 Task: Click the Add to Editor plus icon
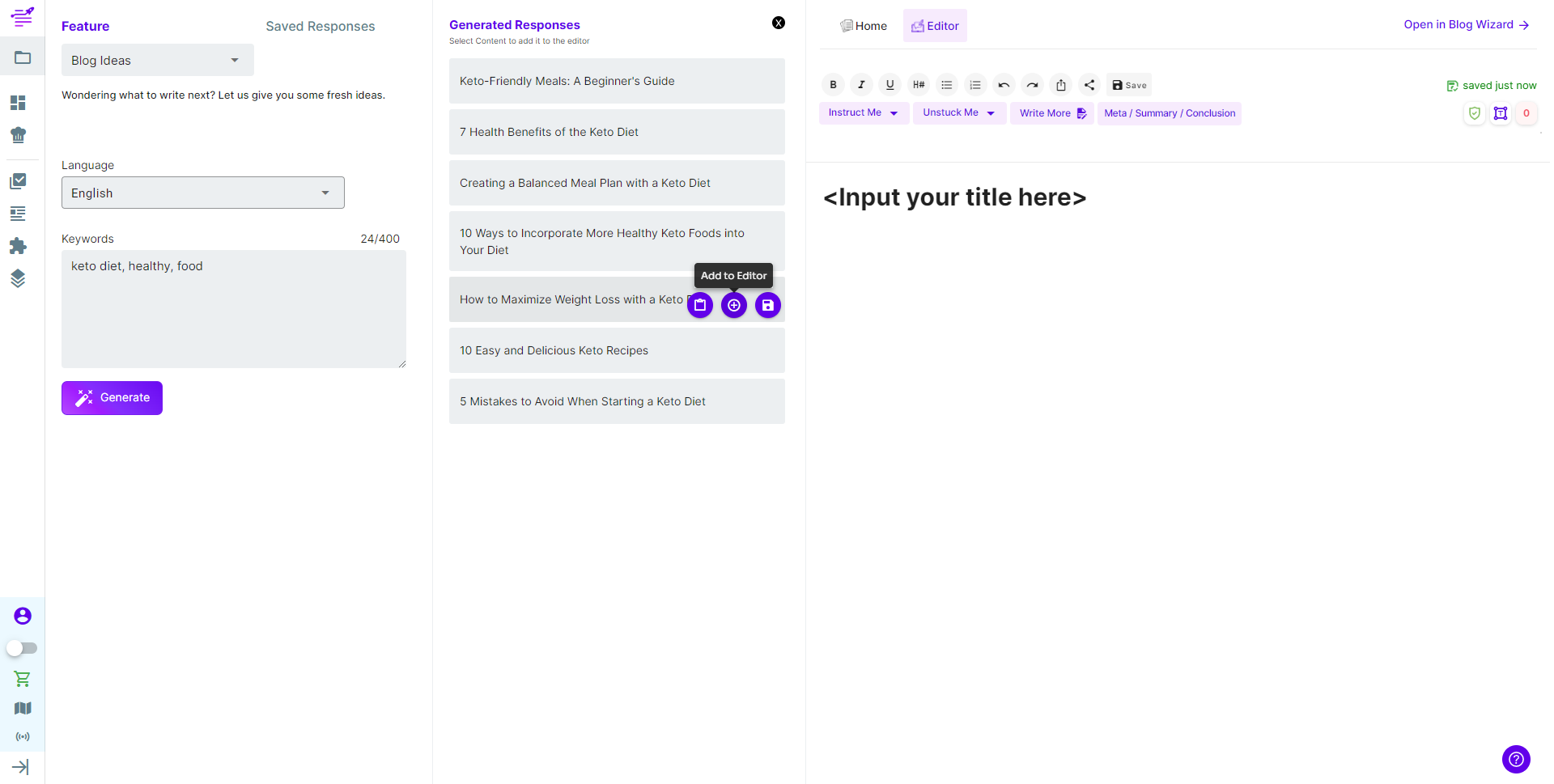coord(734,305)
